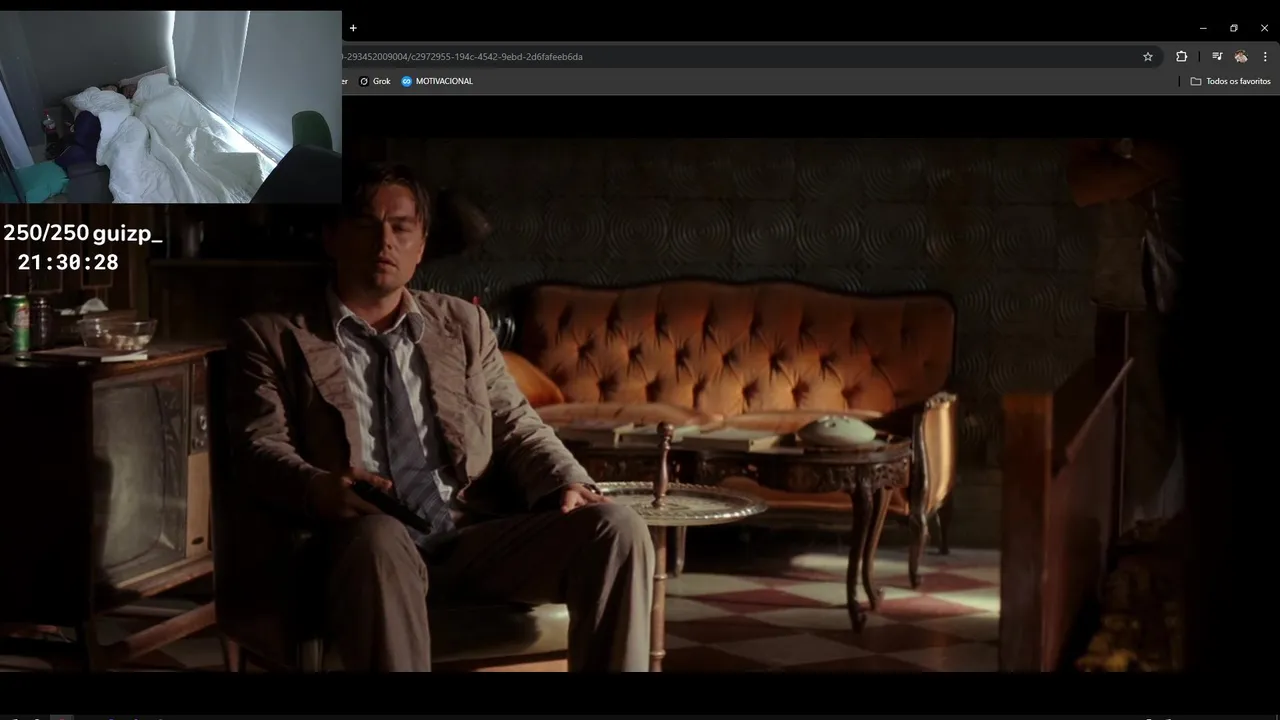The width and height of the screenshot is (1280, 720).
Task: Click the webcam overlay thumbnail
Action: point(171,107)
